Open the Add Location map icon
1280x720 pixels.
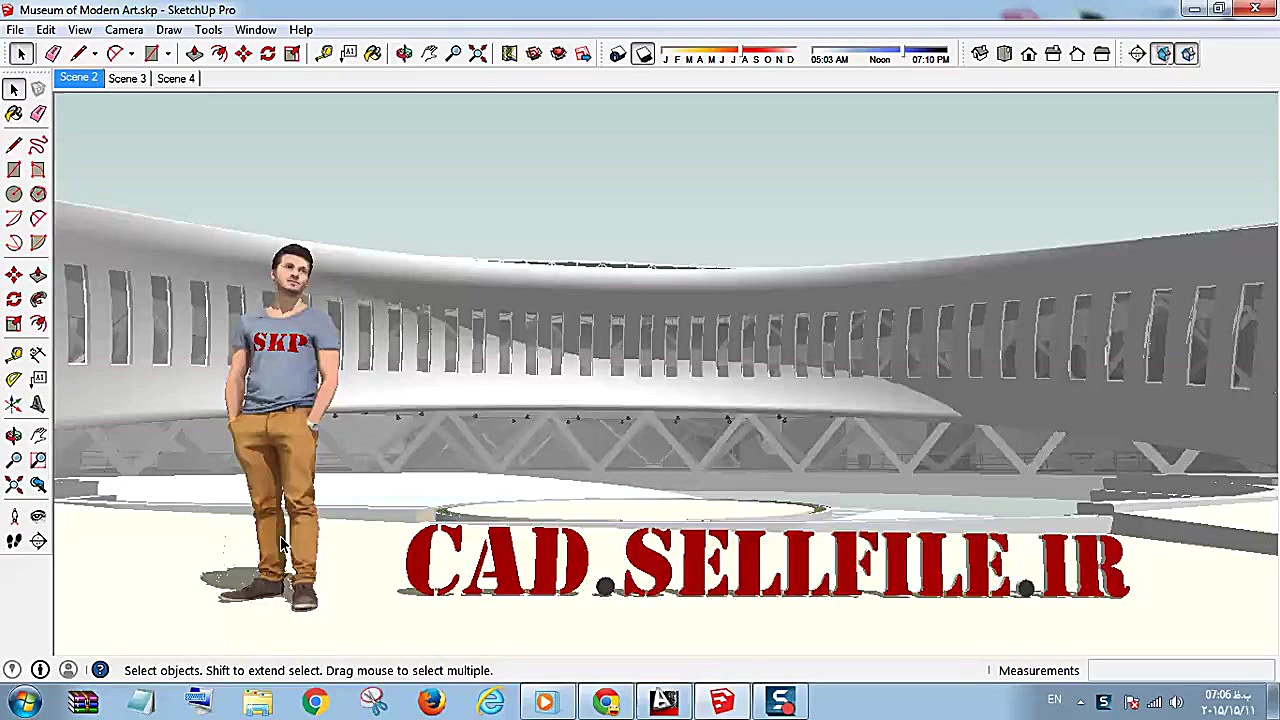point(509,54)
